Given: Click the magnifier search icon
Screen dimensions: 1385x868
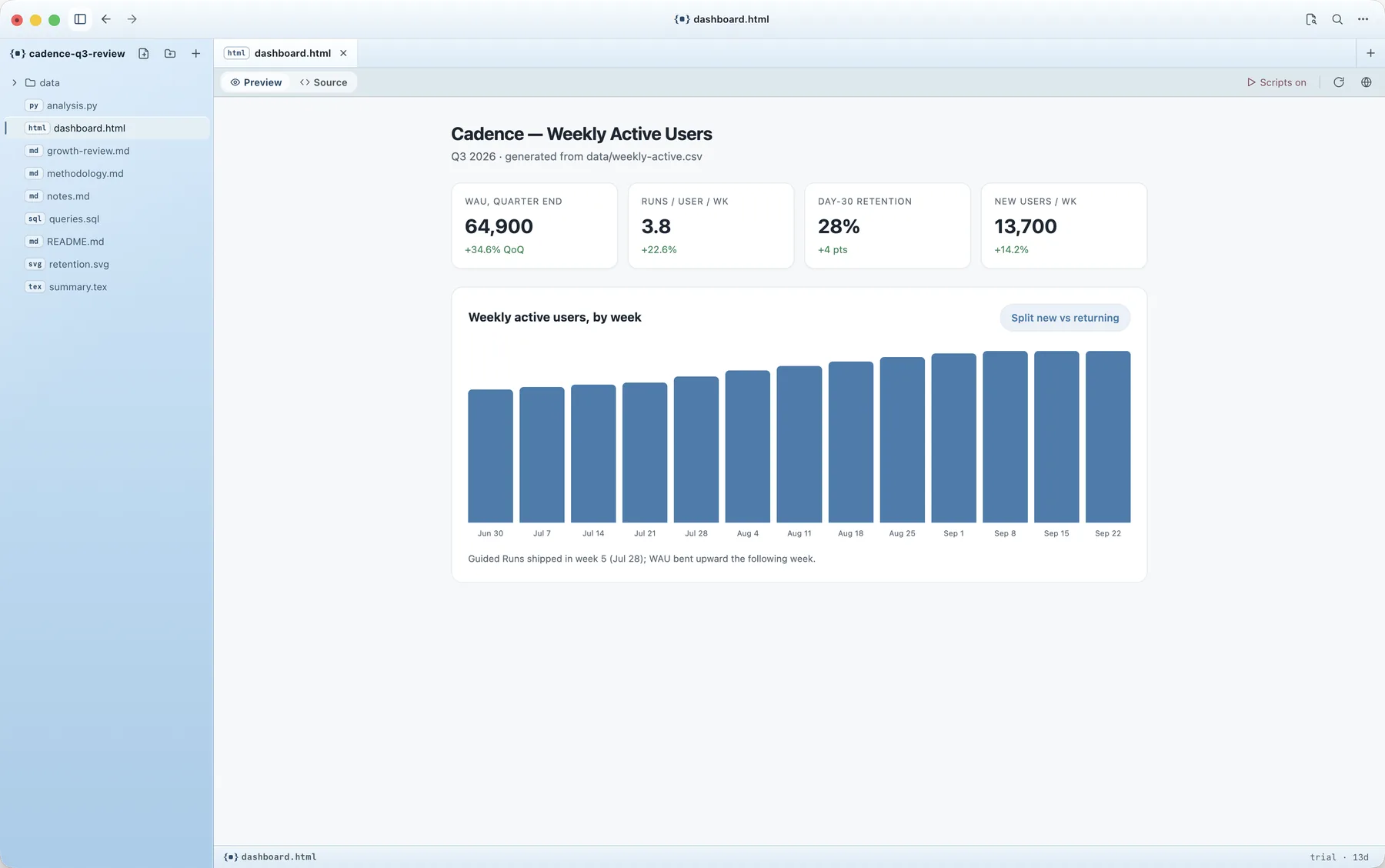Looking at the screenshot, I should coord(1337,19).
